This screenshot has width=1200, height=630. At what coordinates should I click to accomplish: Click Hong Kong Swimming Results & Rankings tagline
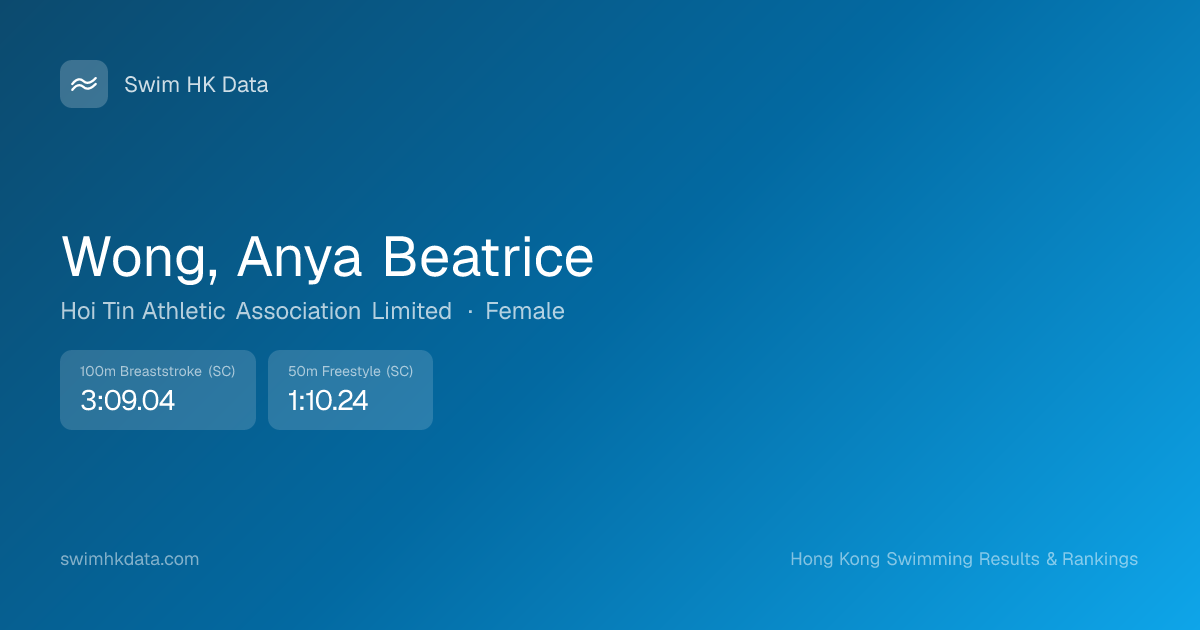pos(964,559)
